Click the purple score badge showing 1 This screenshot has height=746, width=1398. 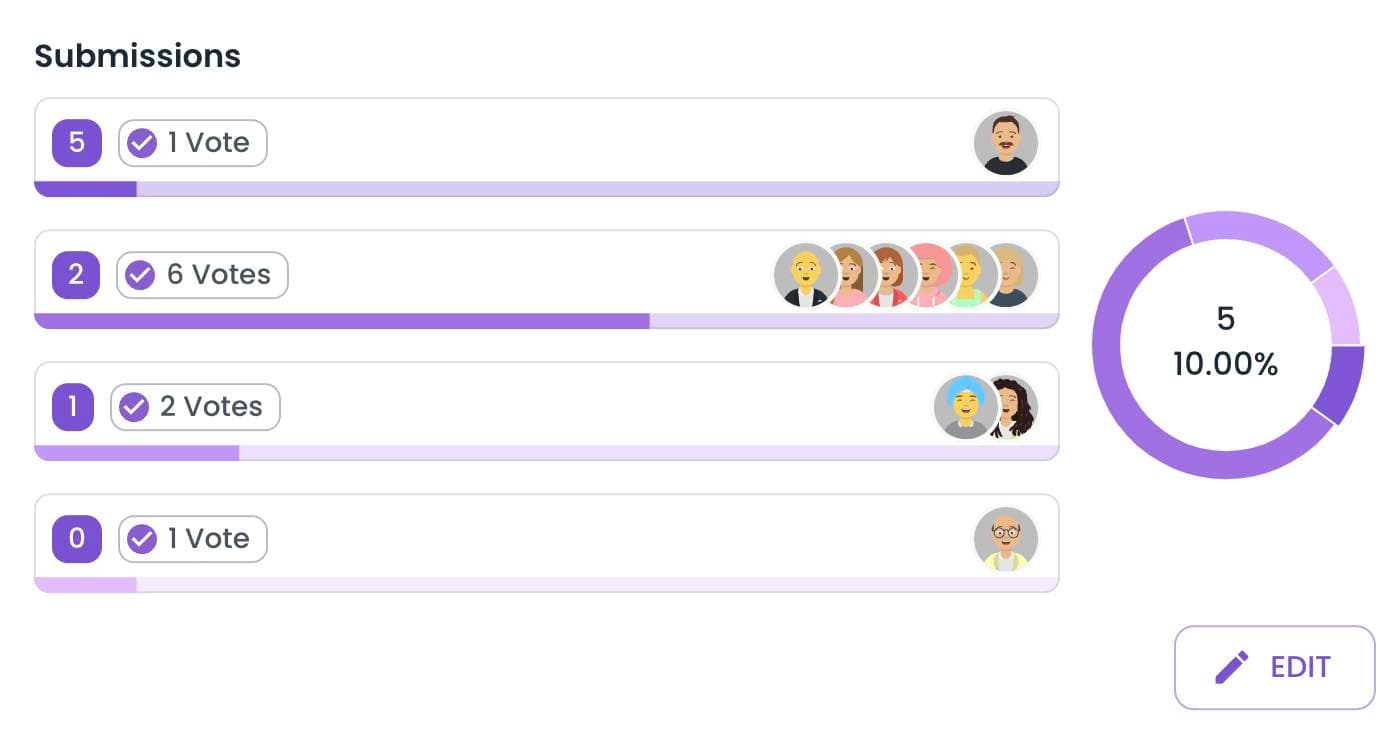(x=72, y=407)
